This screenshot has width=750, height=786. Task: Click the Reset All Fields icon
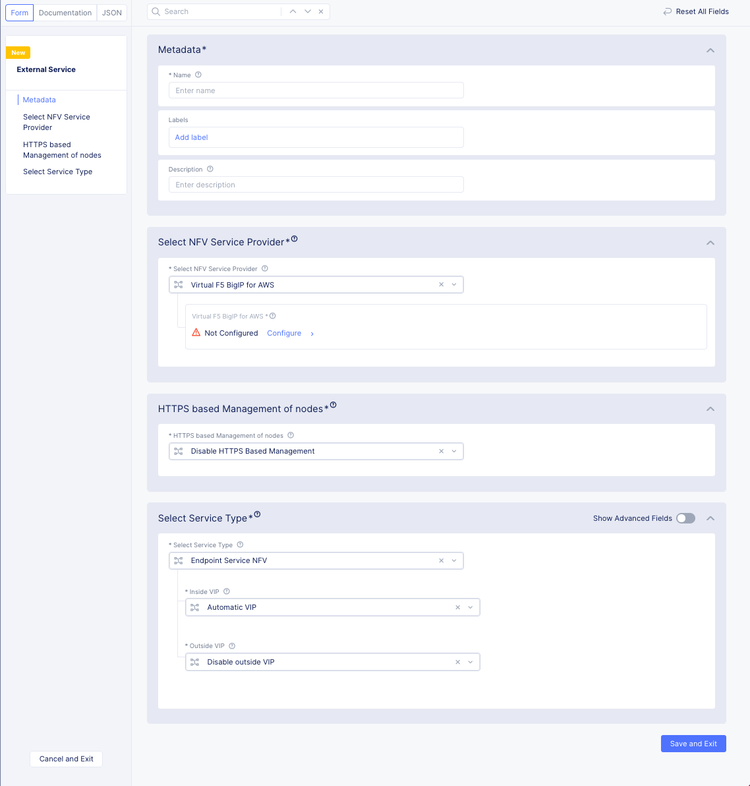point(667,12)
